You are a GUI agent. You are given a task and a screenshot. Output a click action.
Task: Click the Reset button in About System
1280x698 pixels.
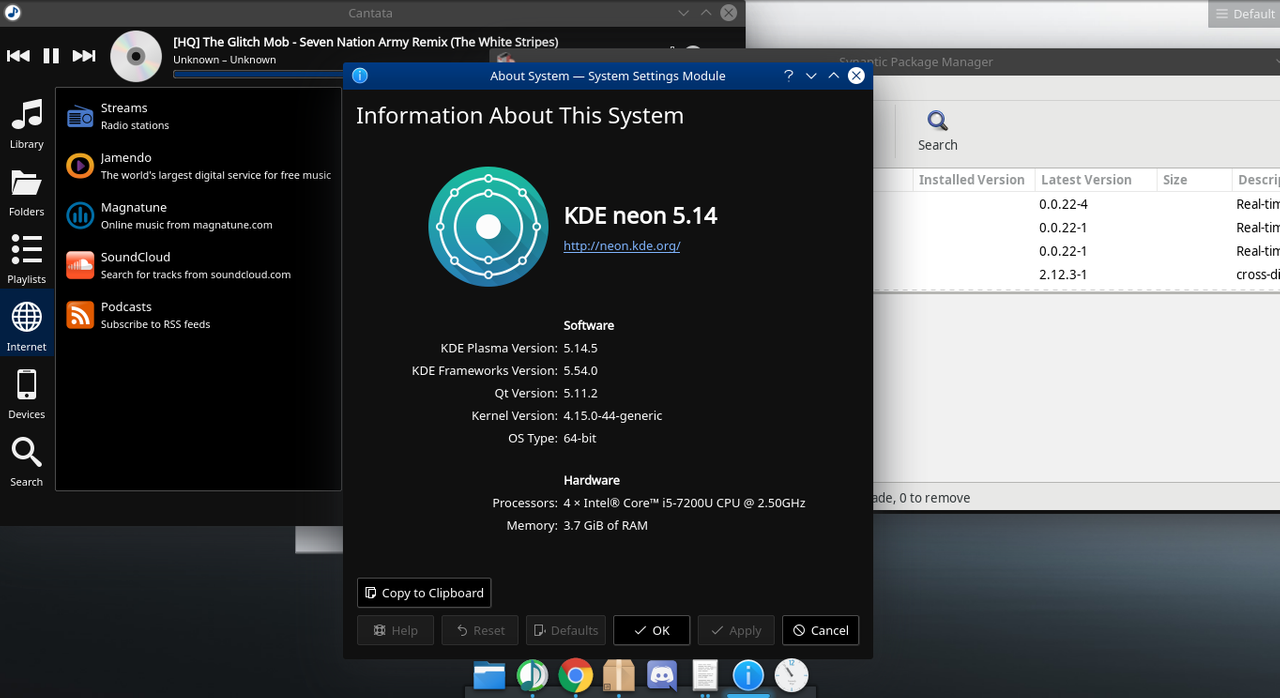click(x=480, y=630)
